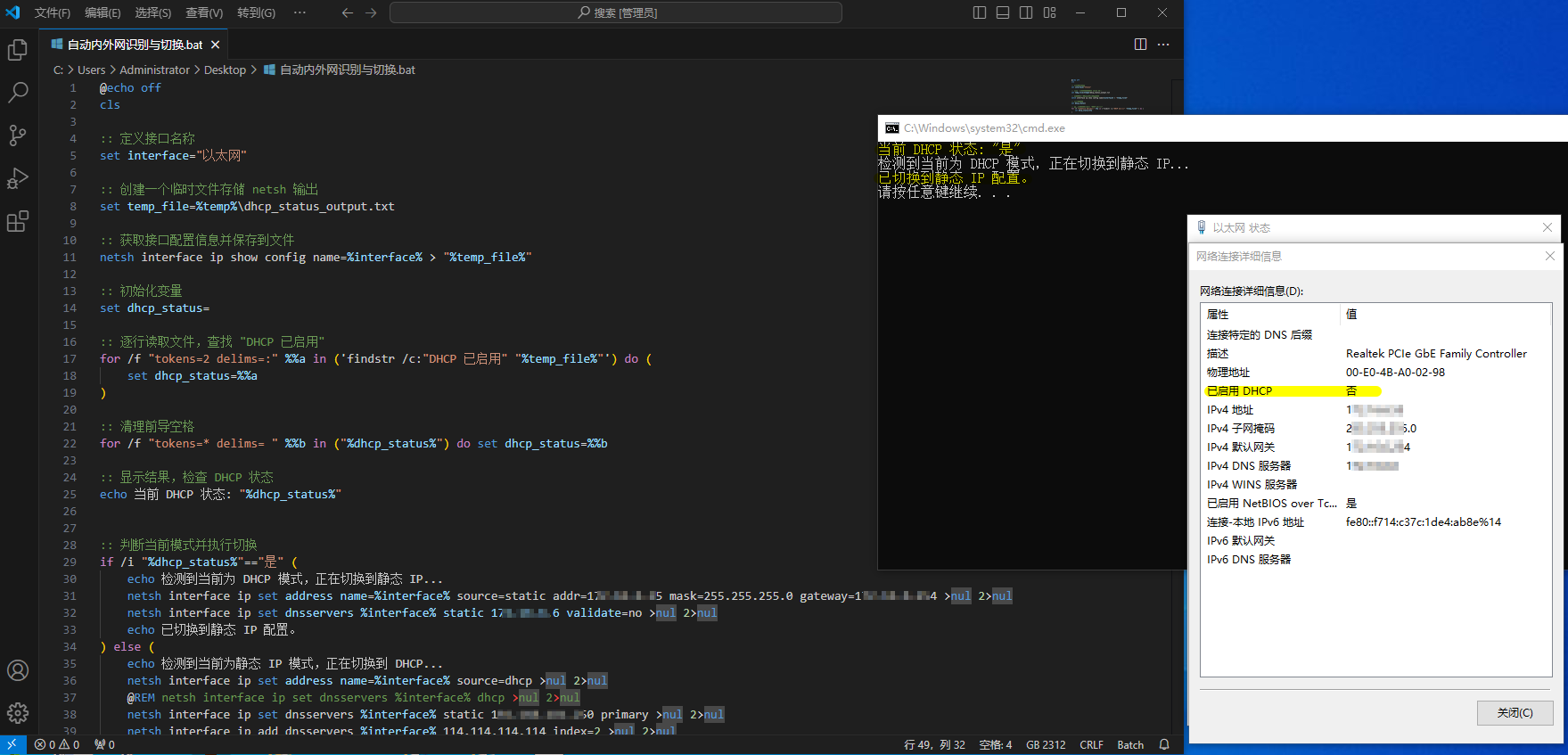Open the 查看(V) menu

(204, 12)
